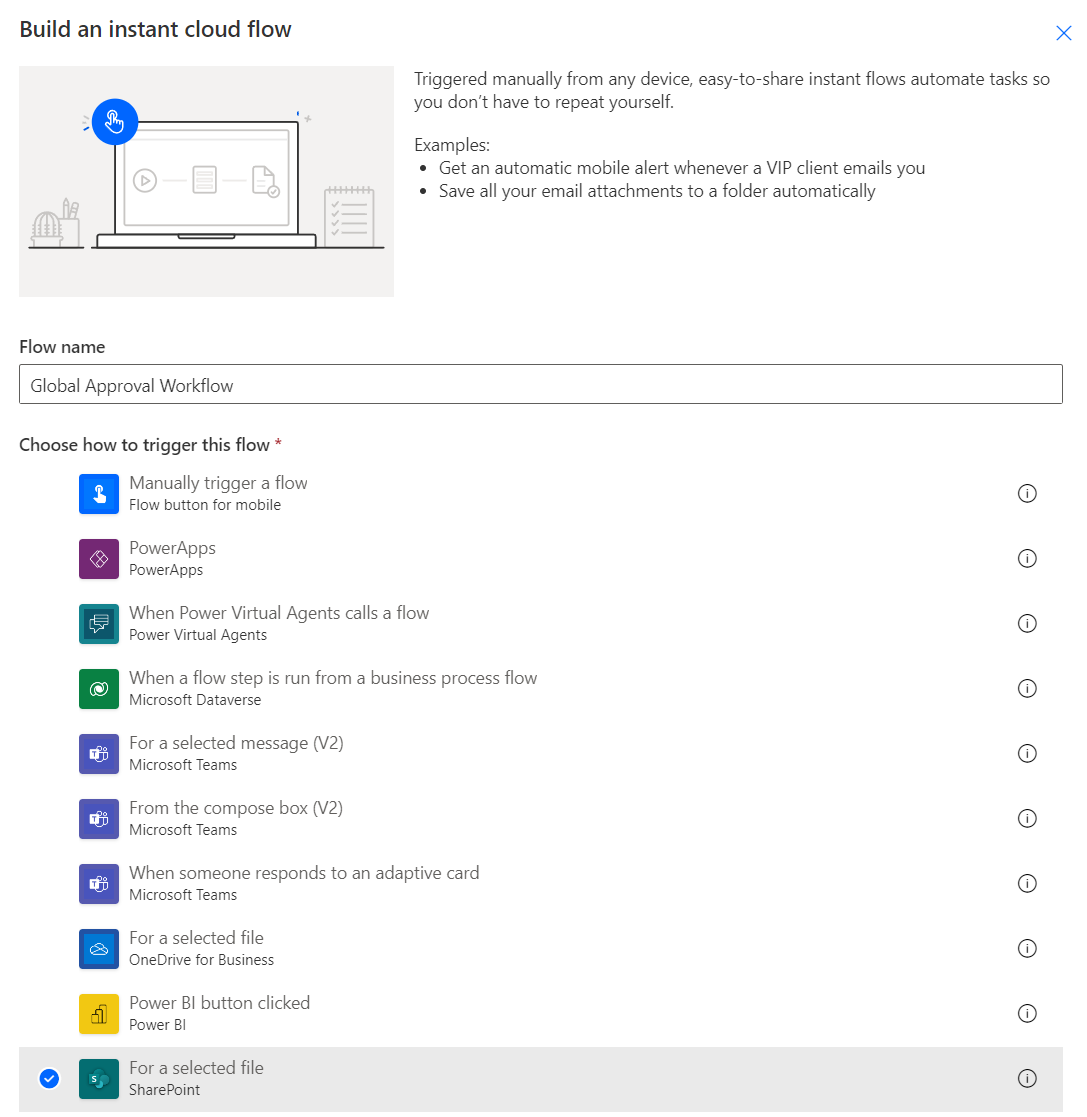Choose 'When a flow step is run from a business process flow'

pyautogui.click(x=333, y=677)
